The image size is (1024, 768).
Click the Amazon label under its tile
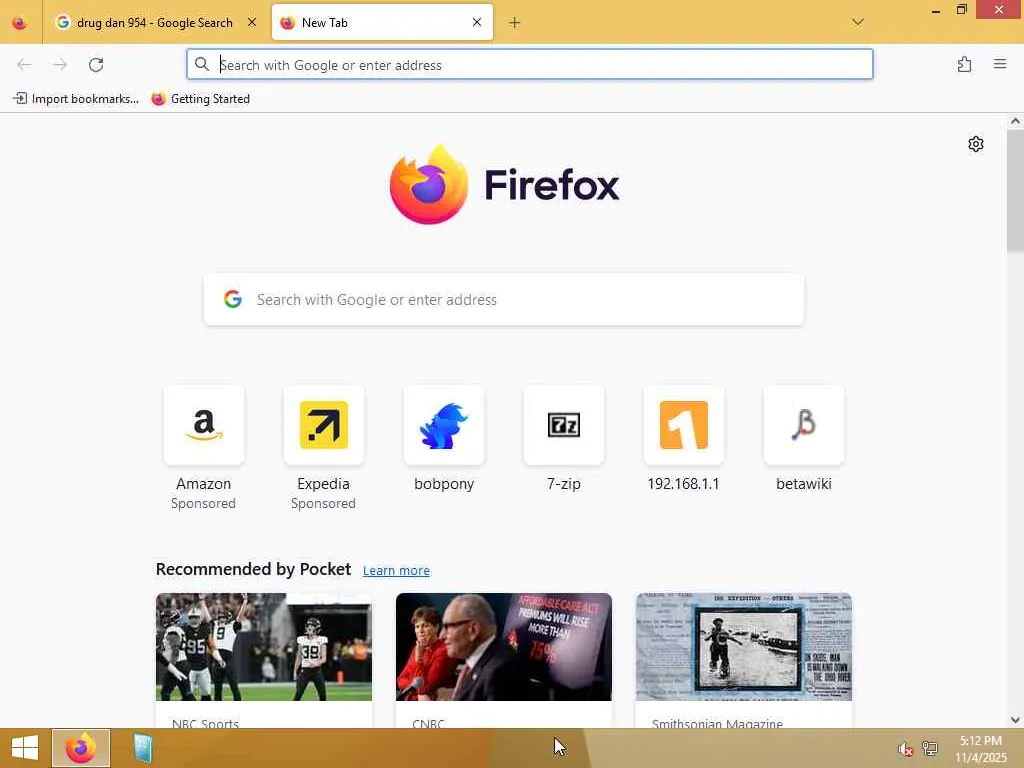204,484
